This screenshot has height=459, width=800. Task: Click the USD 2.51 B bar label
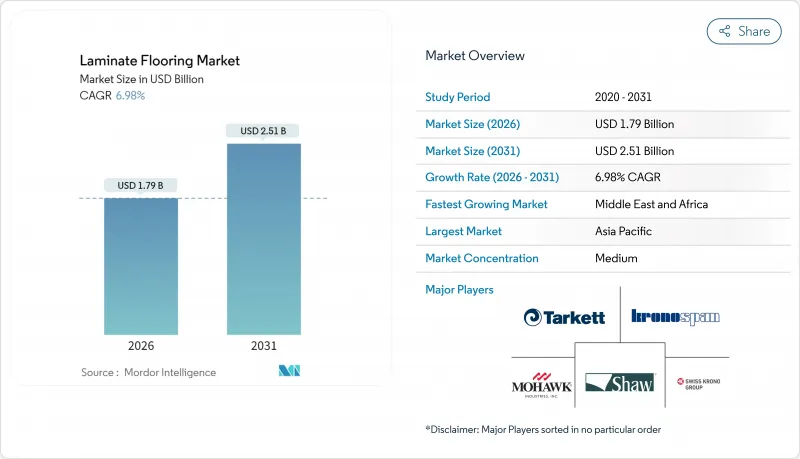click(x=264, y=130)
